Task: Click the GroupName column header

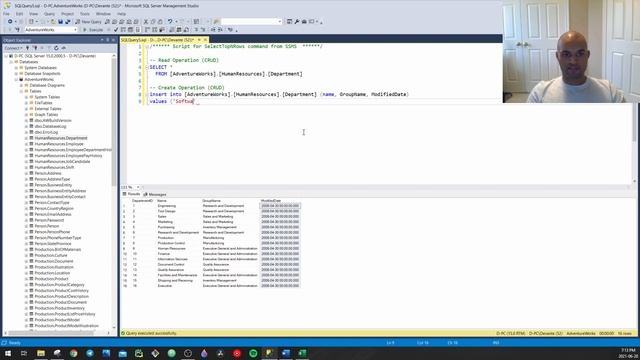Action: coord(211,201)
